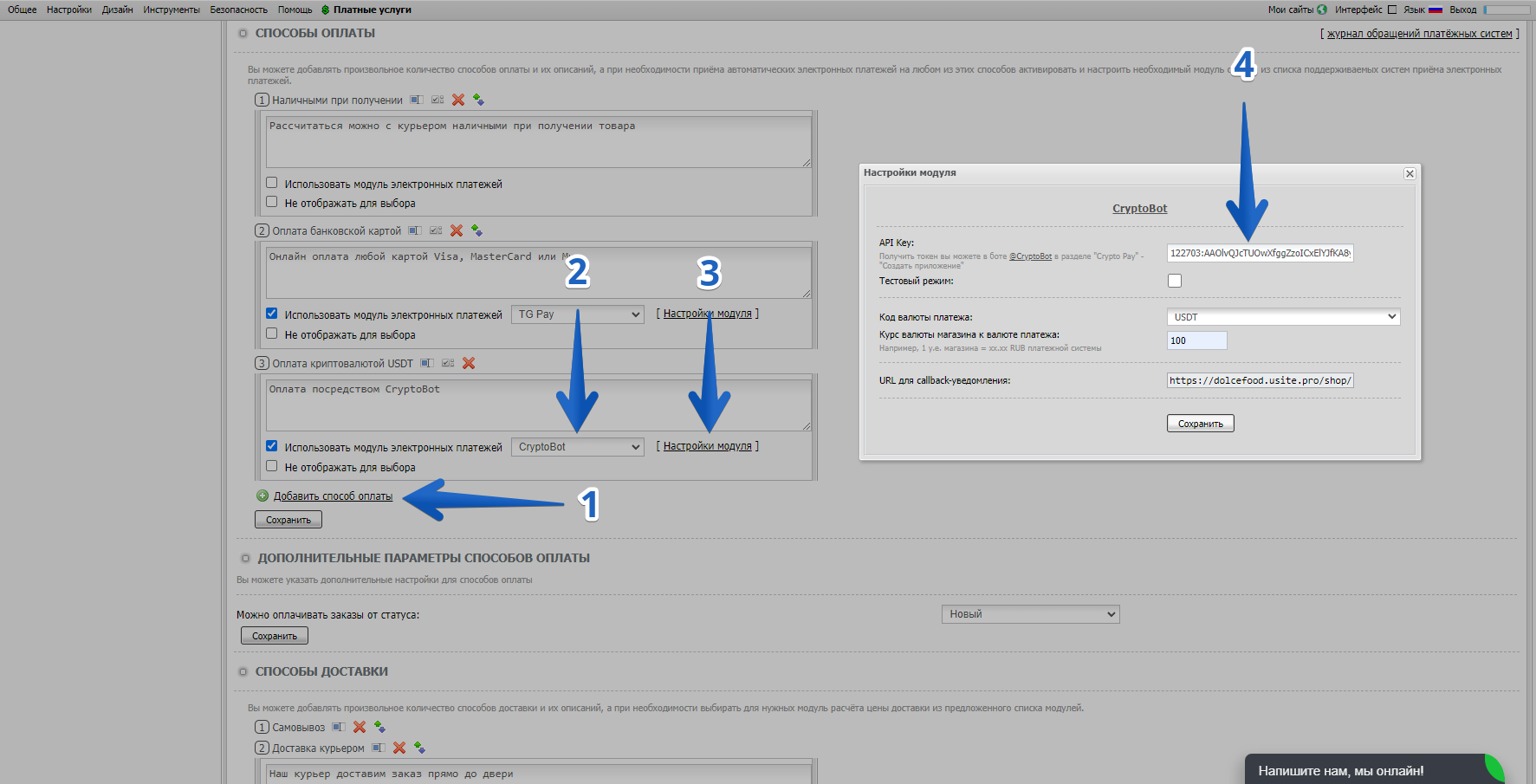Check 'Не отображать для выбора' under cash payment
Image resolution: width=1536 pixels, height=784 pixels.
(x=272, y=202)
